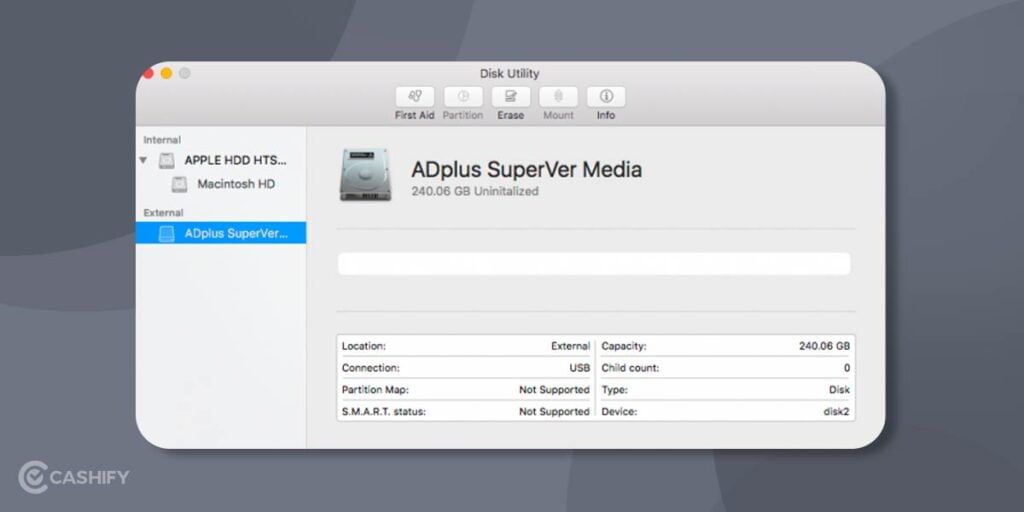Viewport: 1024px width, 512px height.
Task: Click the Child count value 0
Action: [847, 368]
